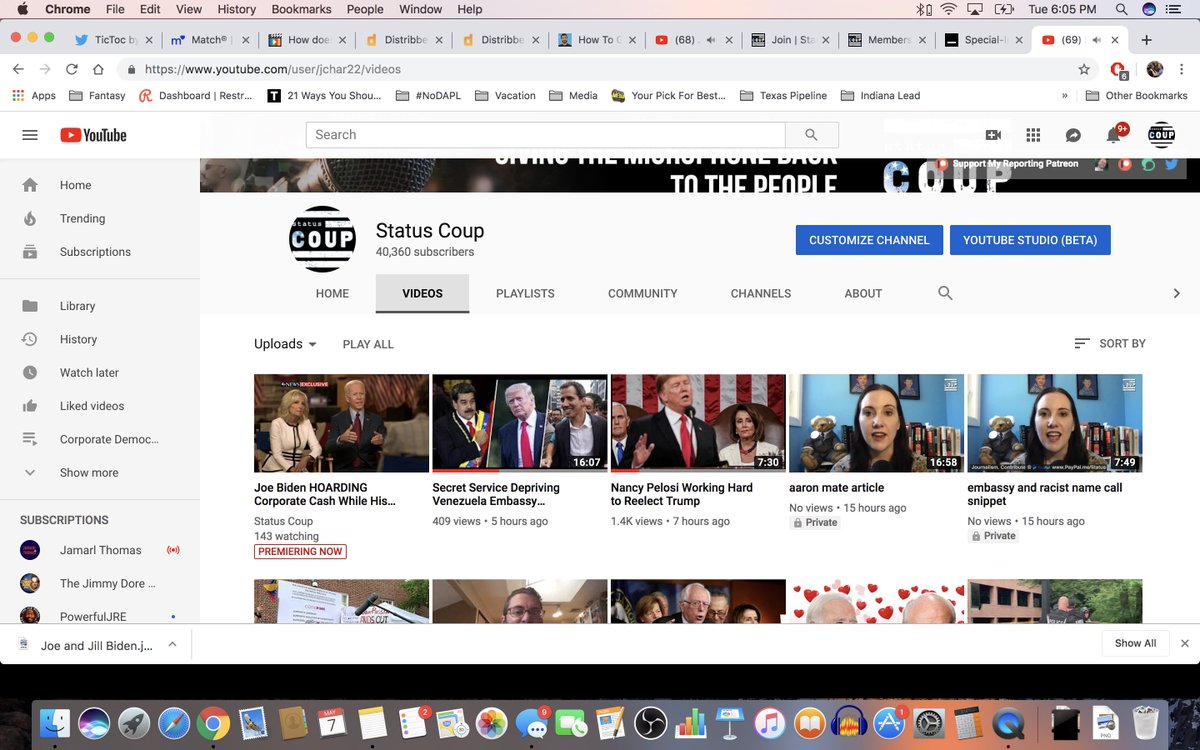Open Chrome three-dot menu
1200x750 pixels.
click(x=1184, y=69)
